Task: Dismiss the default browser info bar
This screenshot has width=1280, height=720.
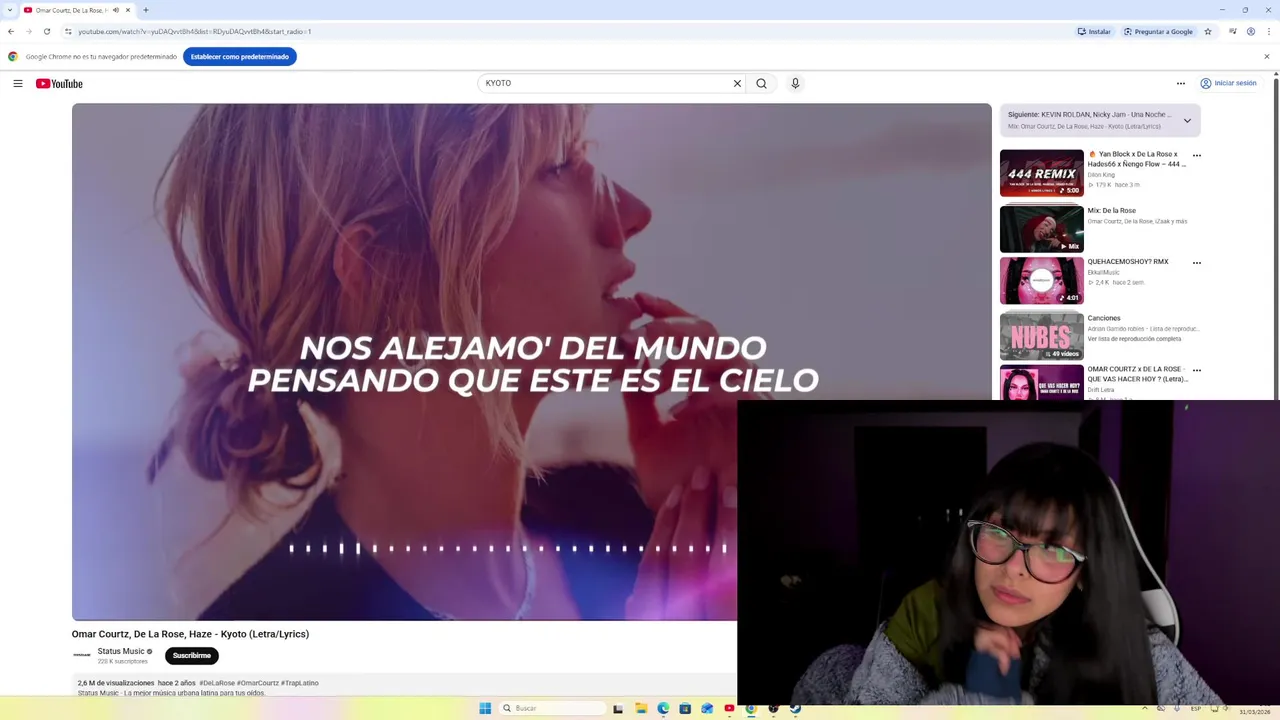Action: click(x=1266, y=57)
